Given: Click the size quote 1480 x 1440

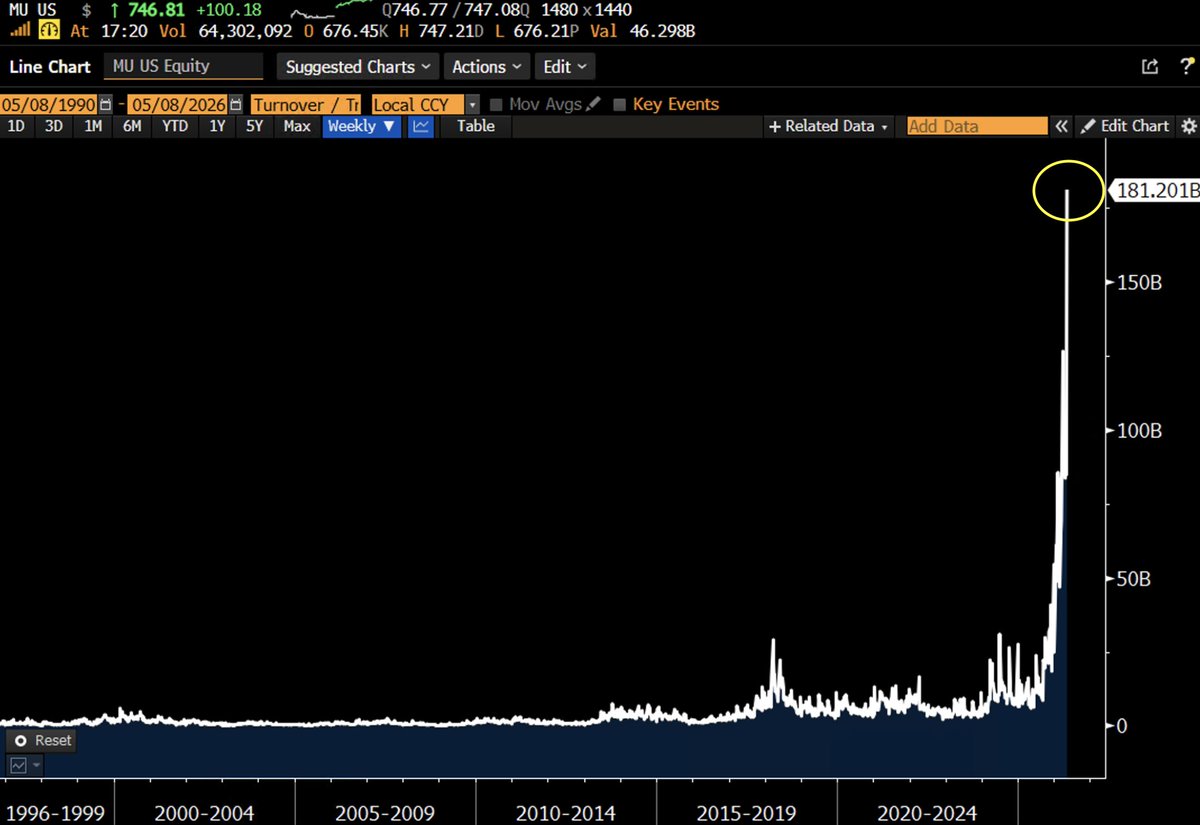Looking at the screenshot, I should click(585, 12).
